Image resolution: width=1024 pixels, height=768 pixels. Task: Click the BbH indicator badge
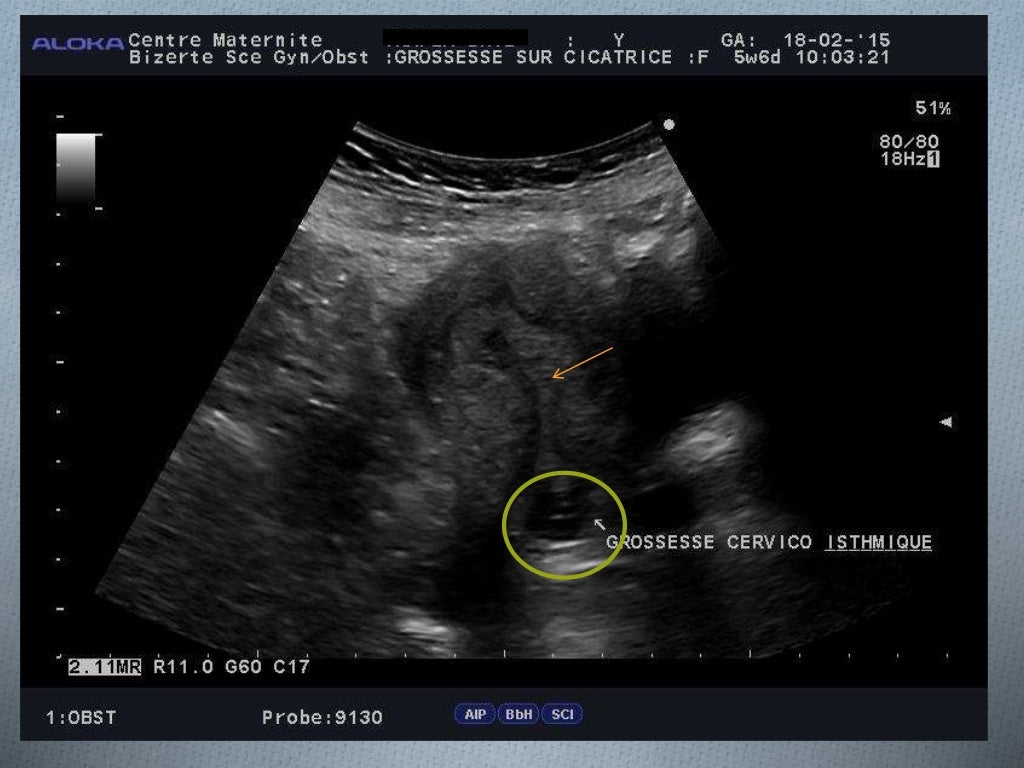[519, 714]
